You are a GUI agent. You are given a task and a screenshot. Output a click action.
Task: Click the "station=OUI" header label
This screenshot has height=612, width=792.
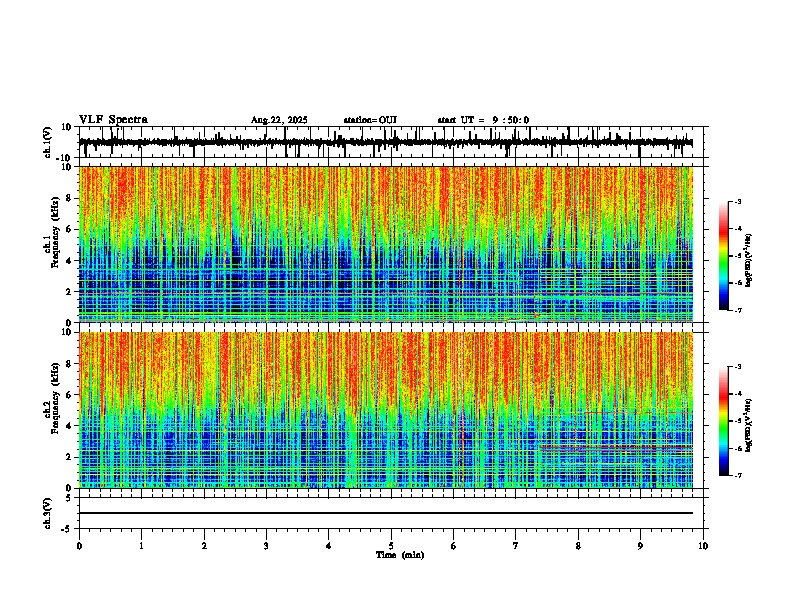point(370,120)
